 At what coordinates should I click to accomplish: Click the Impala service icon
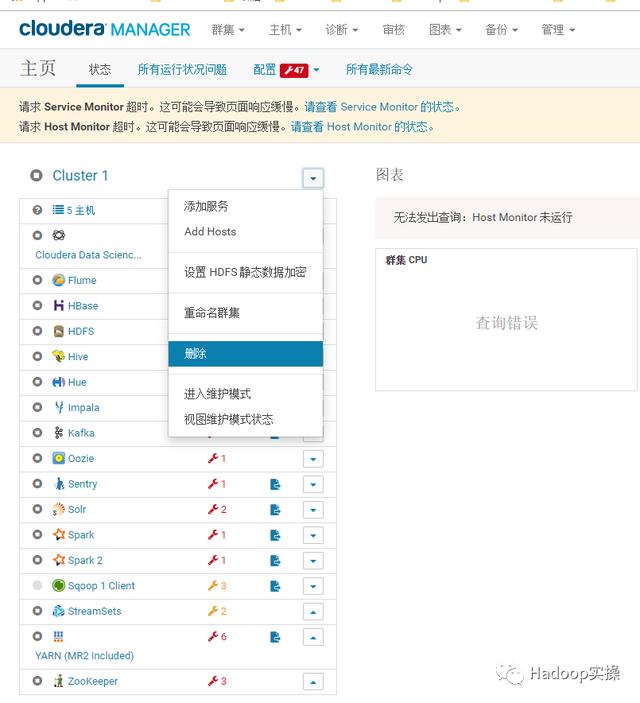[58, 407]
